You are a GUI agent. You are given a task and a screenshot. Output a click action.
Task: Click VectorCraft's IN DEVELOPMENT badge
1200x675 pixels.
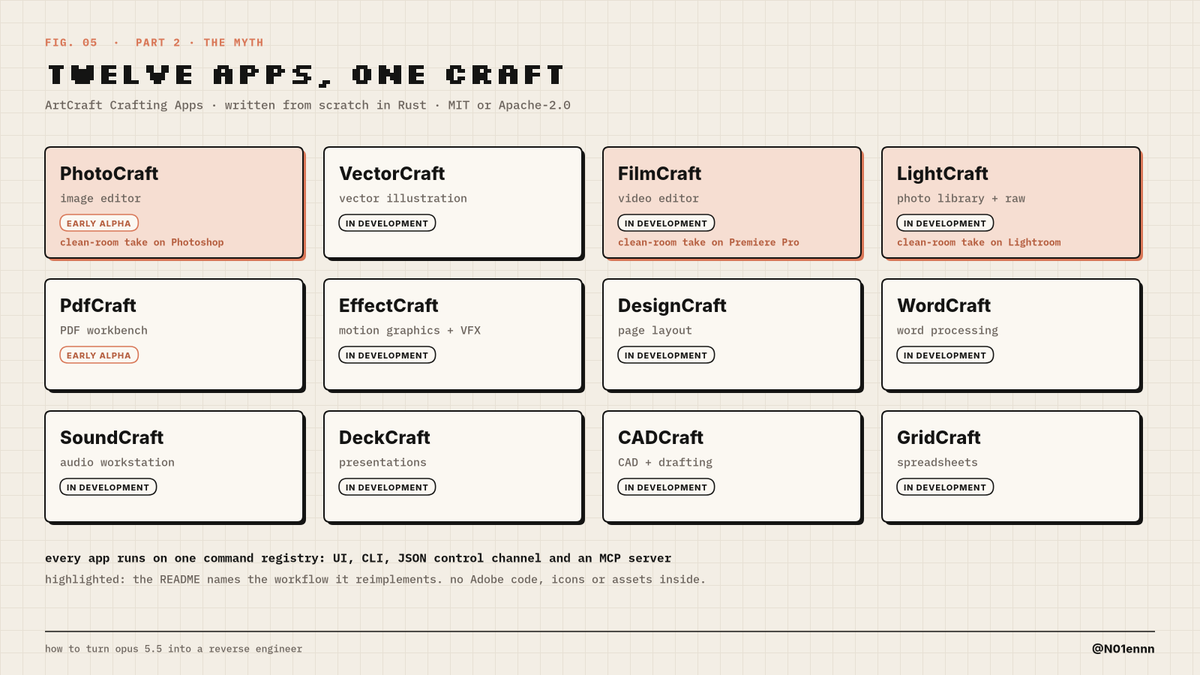pyautogui.click(x=387, y=223)
